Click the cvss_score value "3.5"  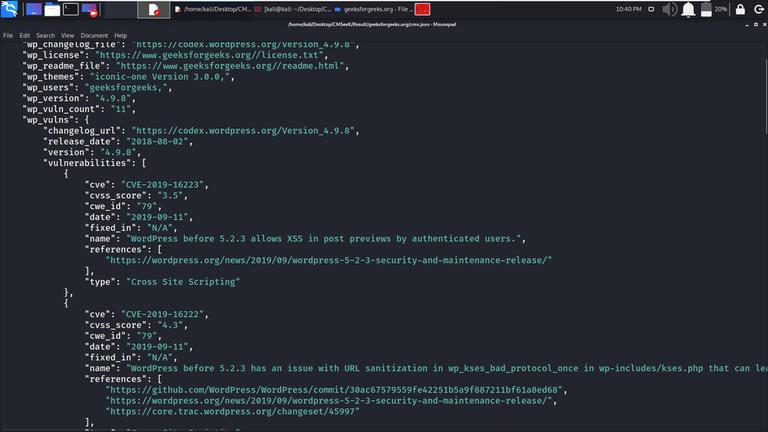pos(170,195)
